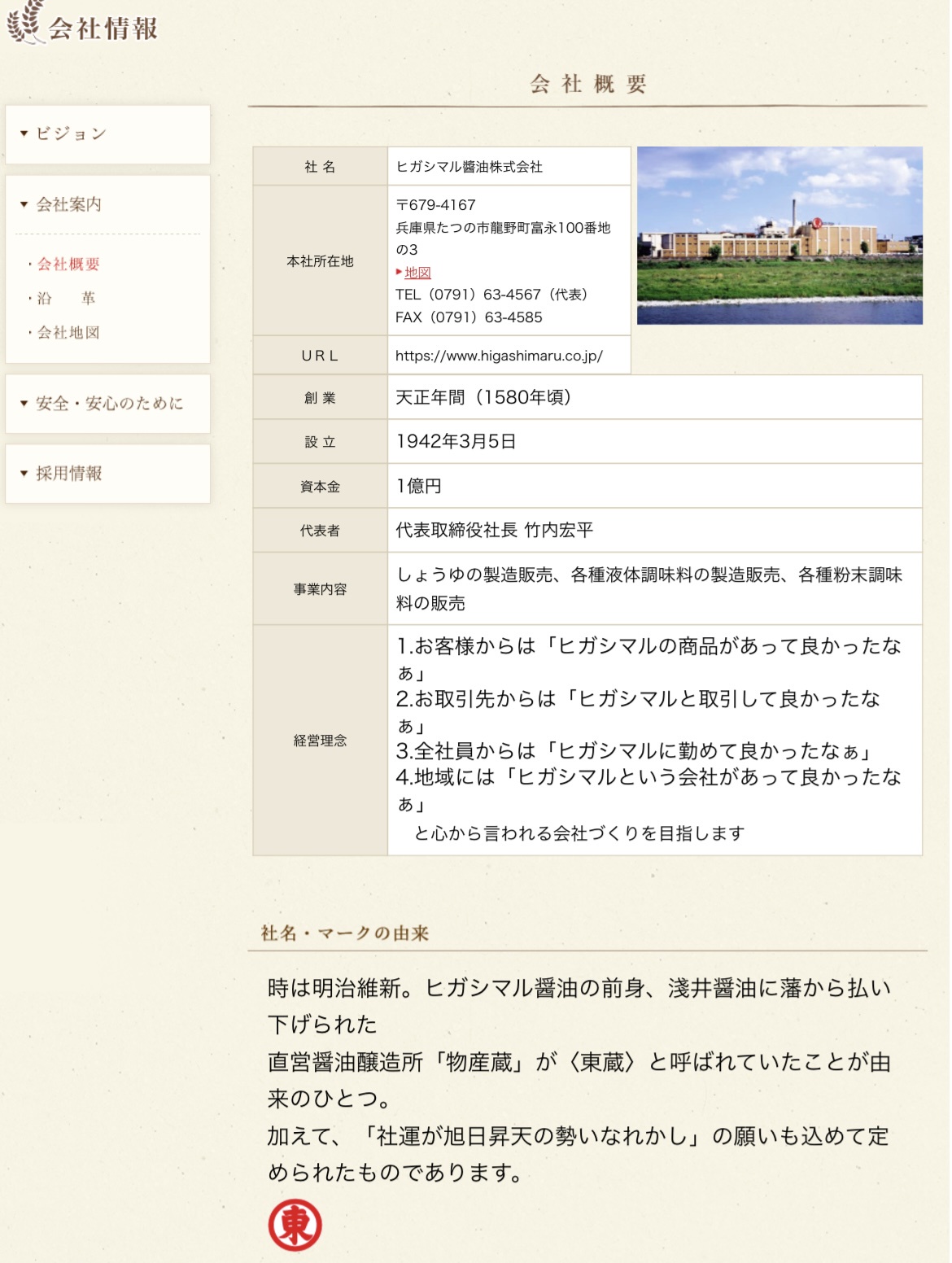
Task: Open the 沿革 submenu item
Action: (x=67, y=298)
